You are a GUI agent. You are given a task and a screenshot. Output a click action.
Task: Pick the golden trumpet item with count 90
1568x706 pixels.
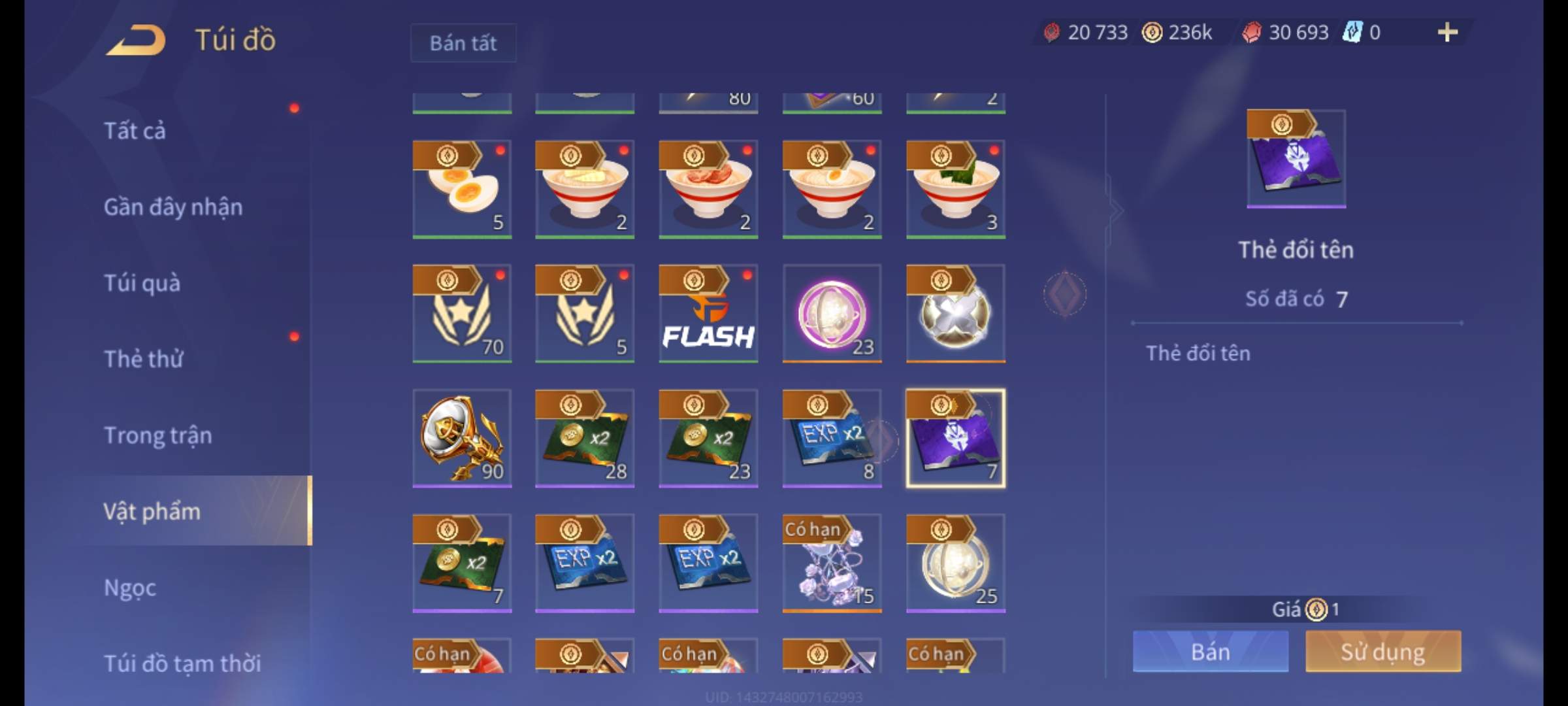coord(462,438)
